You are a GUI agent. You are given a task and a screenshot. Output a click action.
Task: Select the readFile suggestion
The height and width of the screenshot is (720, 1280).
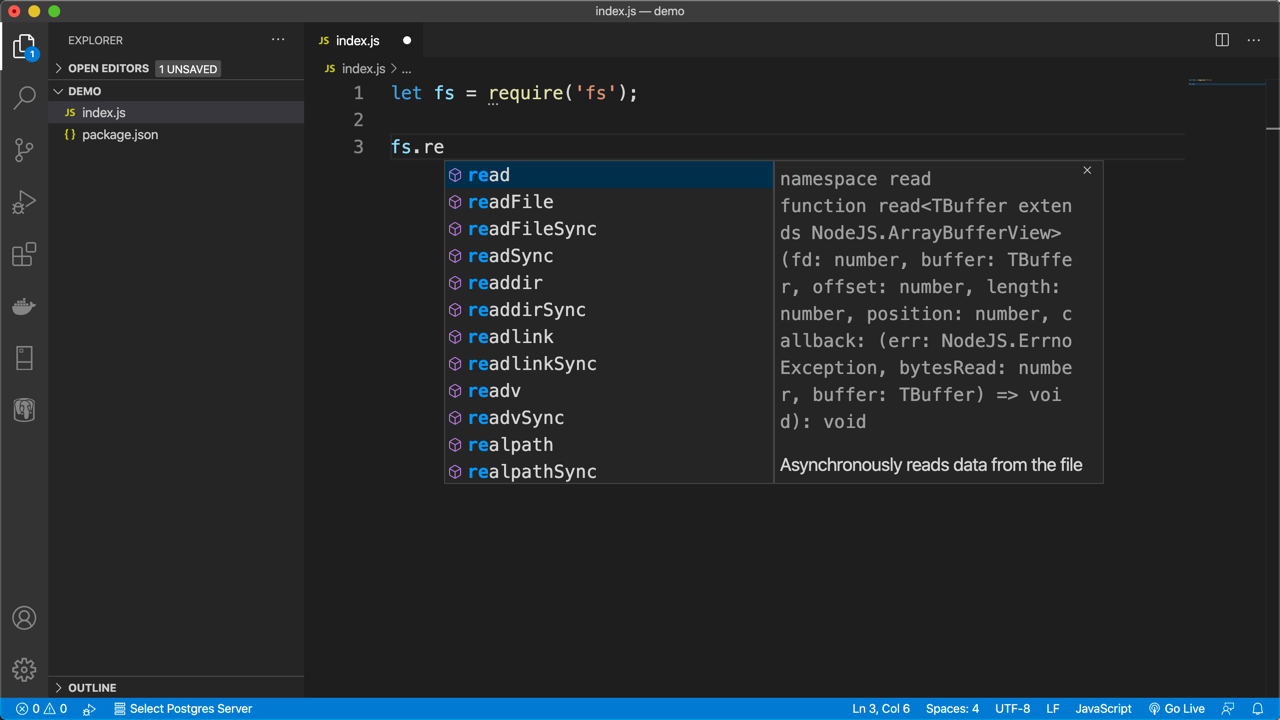[x=609, y=202]
